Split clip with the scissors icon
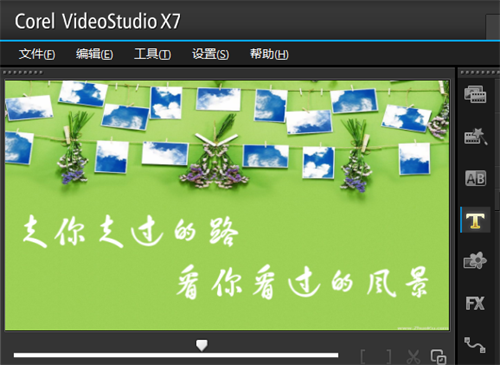The width and height of the screenshot is (500, 365). pos(413,357)
